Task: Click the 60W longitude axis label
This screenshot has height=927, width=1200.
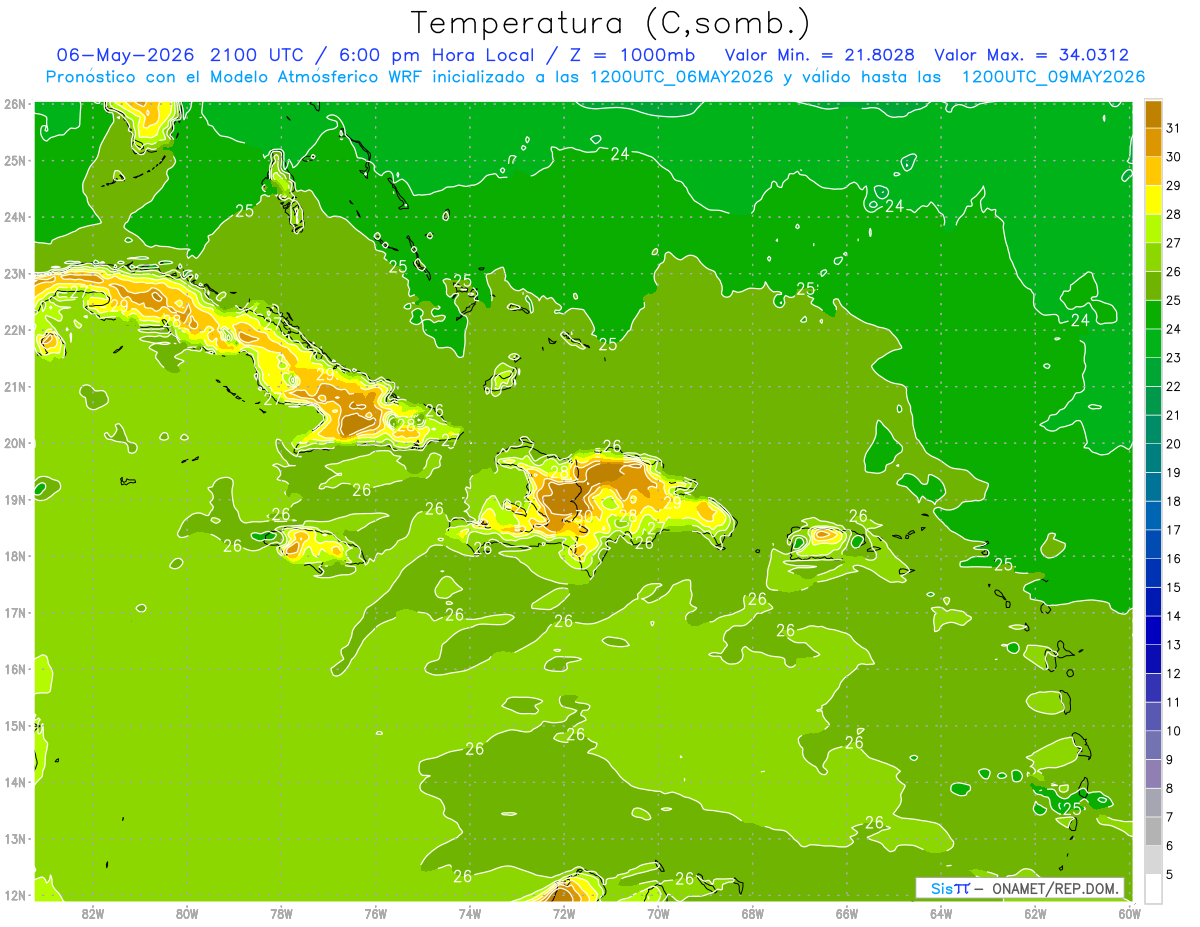Action: tap(1129, 913)
